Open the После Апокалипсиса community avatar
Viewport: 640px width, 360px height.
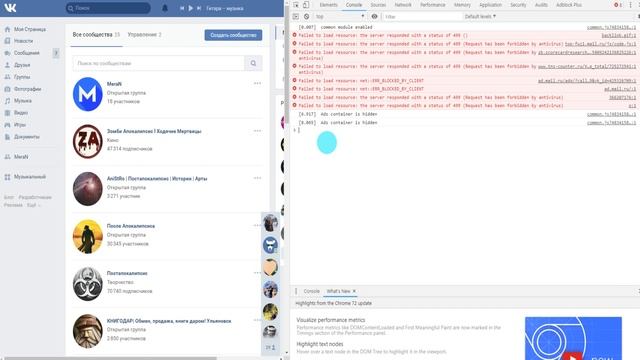tap(87, 236)
